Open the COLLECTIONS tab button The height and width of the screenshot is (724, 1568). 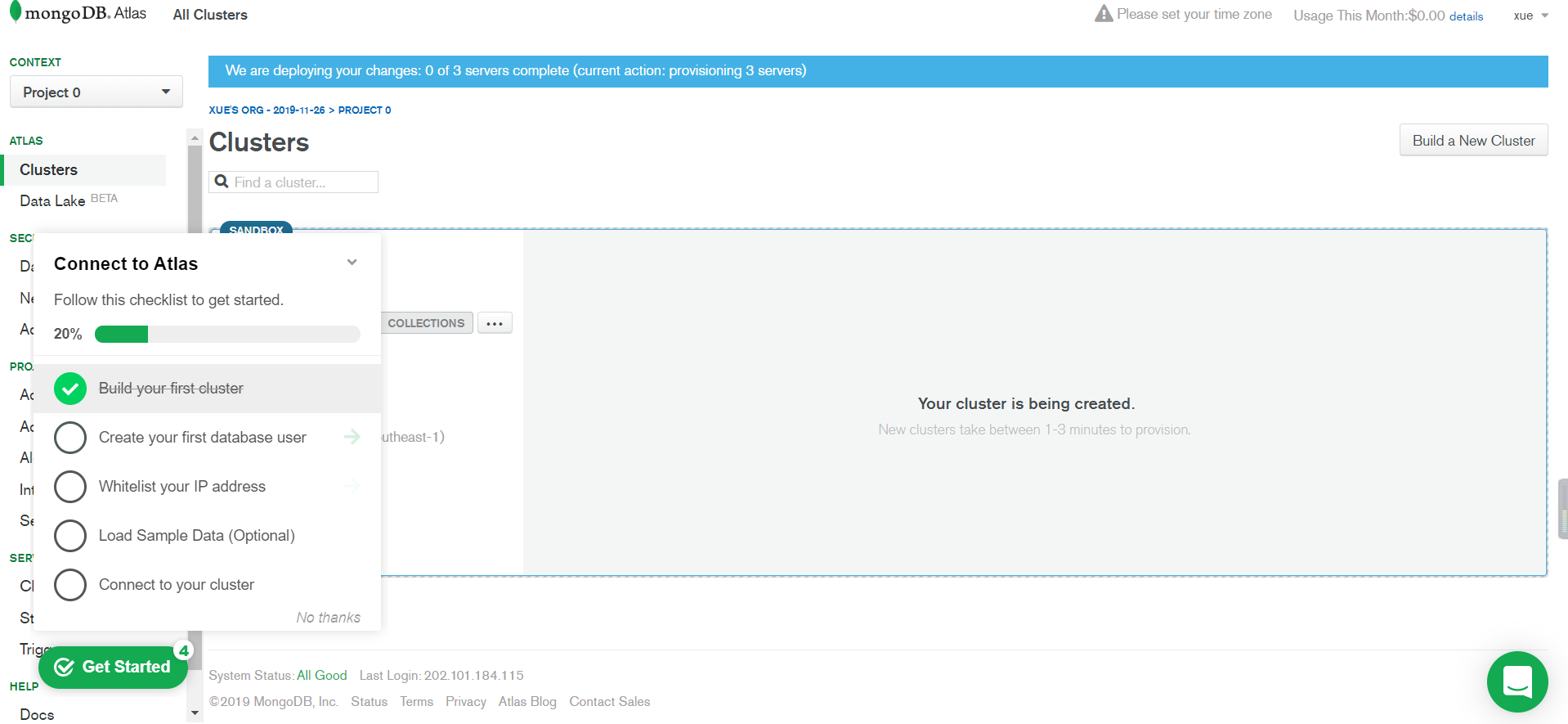pos(426,323)
